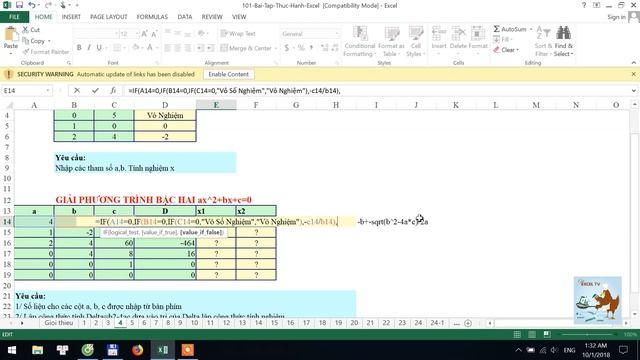Click Enable Content button
The image size is (640, 360).
pos(228,74)
